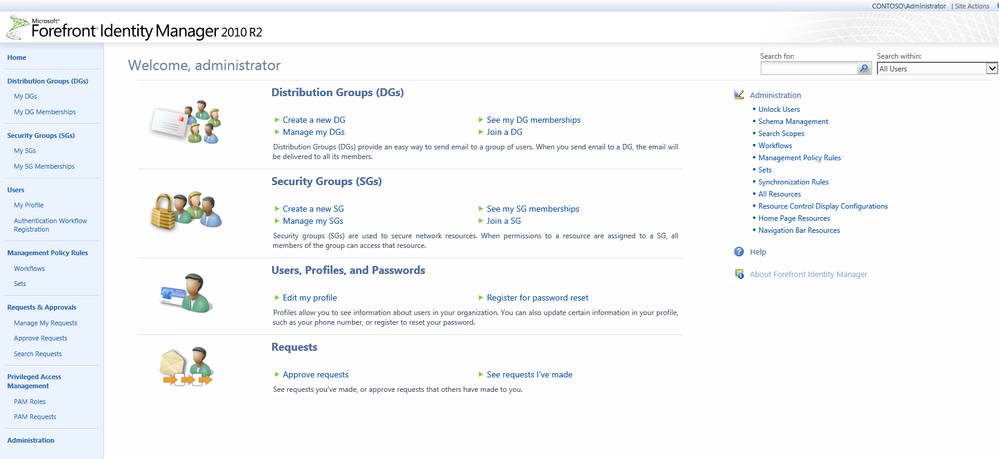Image resolution: width=999 pixels, height=459 pixels.
Task: Open the Search within dropdown
Action: click(937, 68)
